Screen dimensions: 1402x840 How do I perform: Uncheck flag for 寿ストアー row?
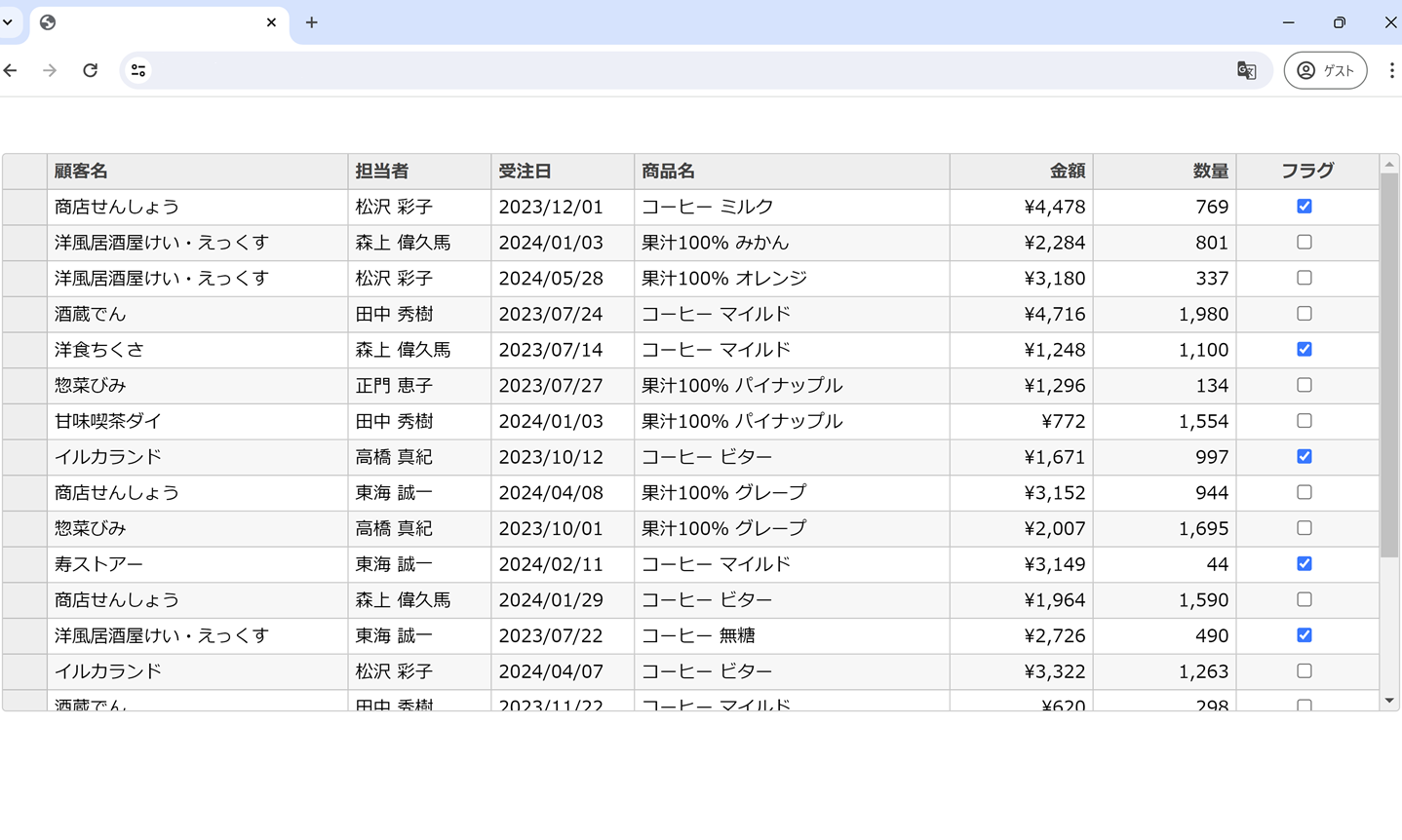tap(1305, 563)
